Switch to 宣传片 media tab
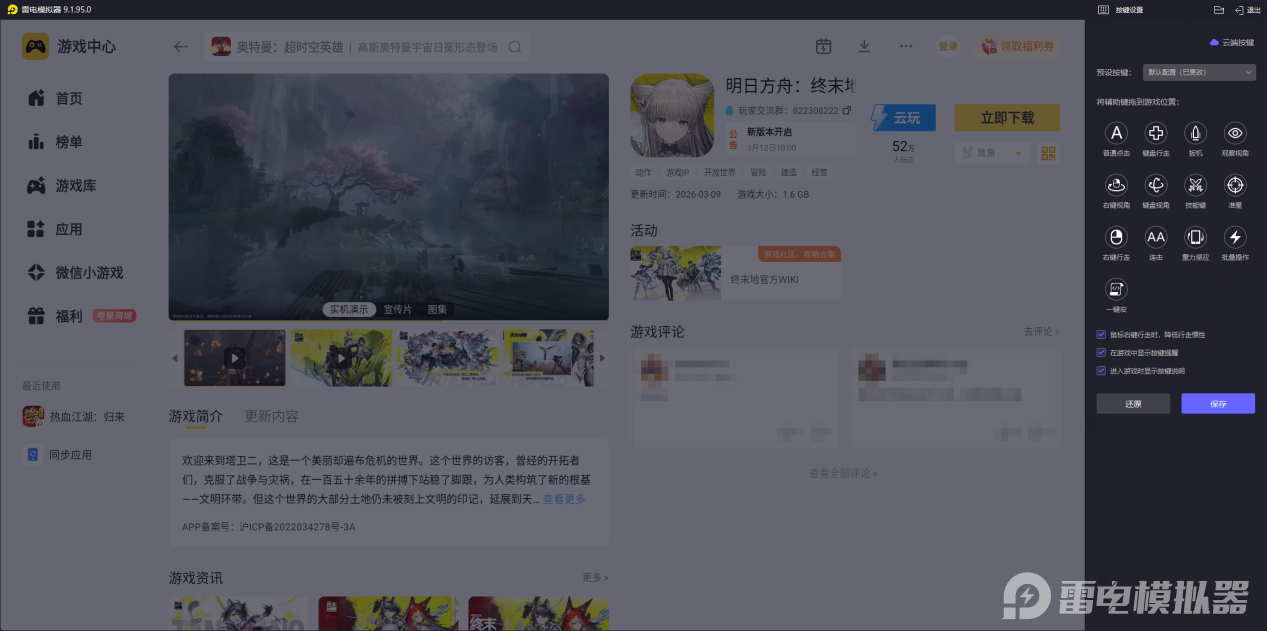Image resolution: width=1267 pixels, height=631 pixels. point(397,309)
